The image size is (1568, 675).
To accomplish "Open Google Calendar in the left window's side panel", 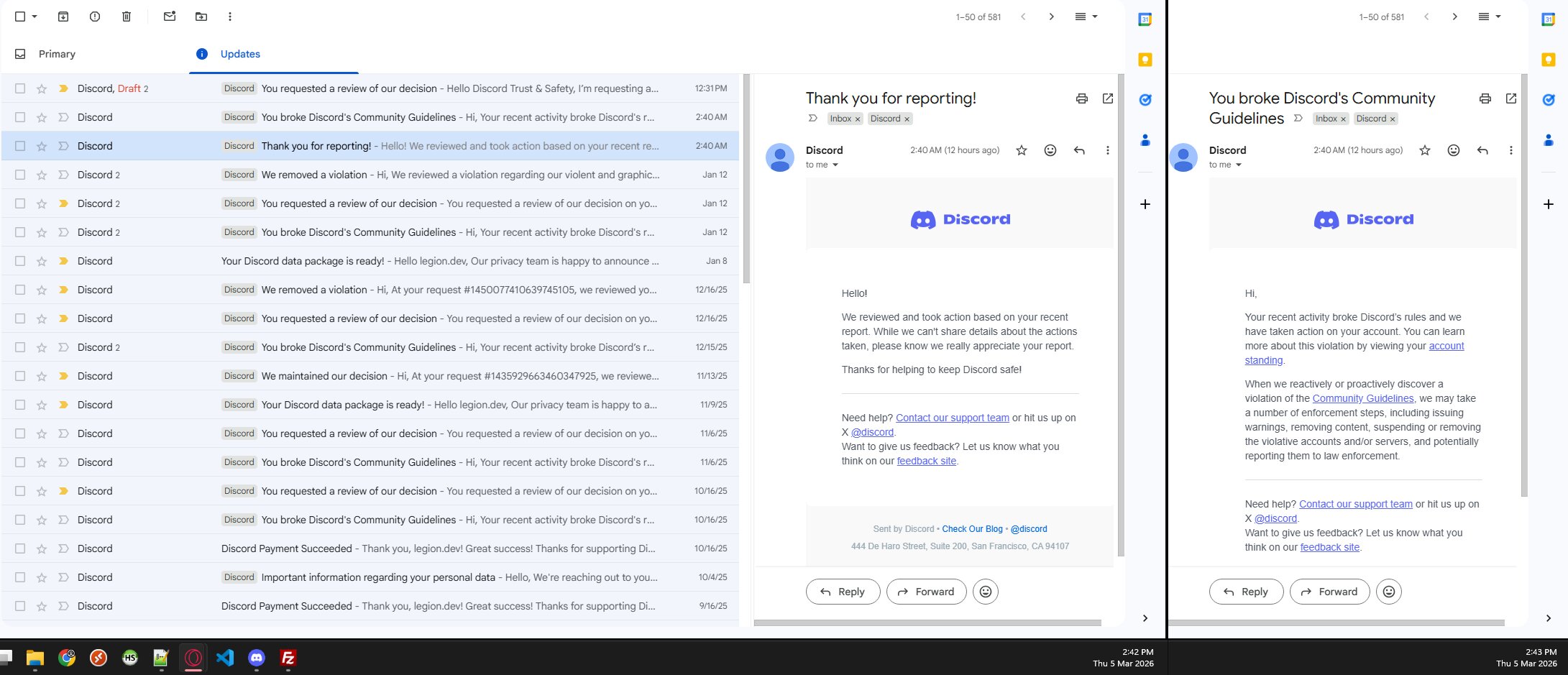I will (1145, 19).
